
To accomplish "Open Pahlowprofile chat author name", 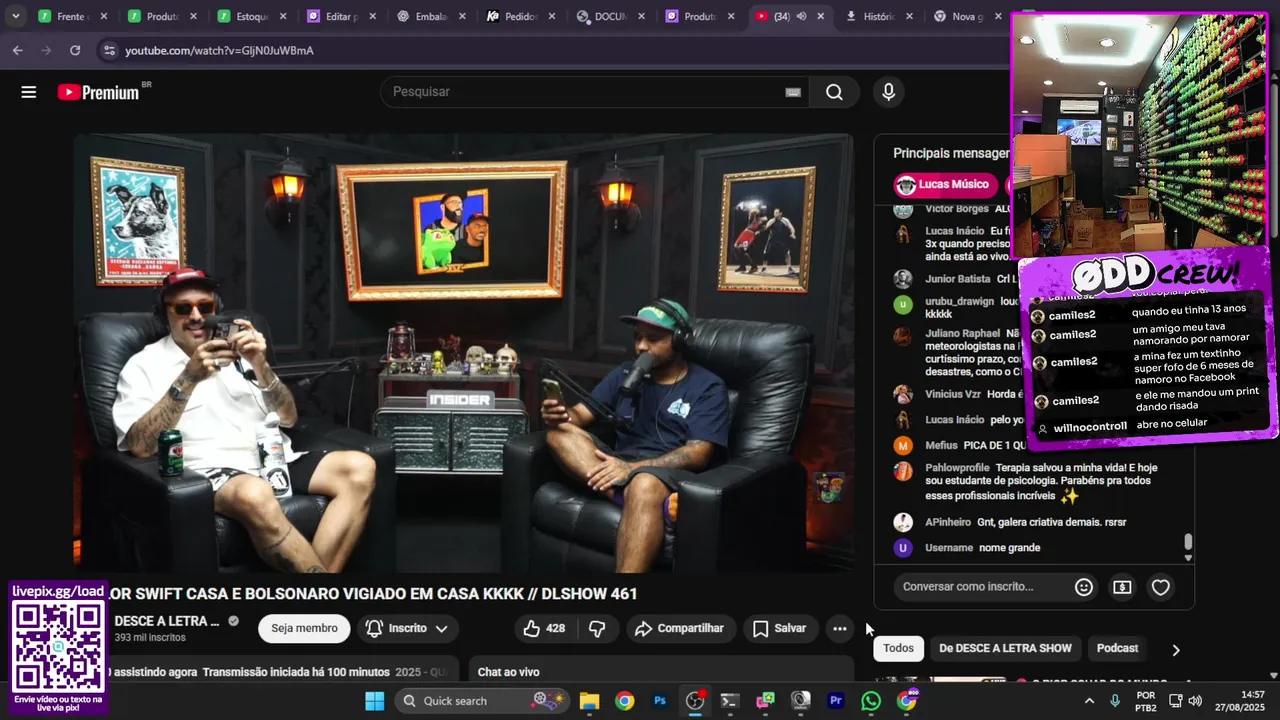I will (957, 468).
